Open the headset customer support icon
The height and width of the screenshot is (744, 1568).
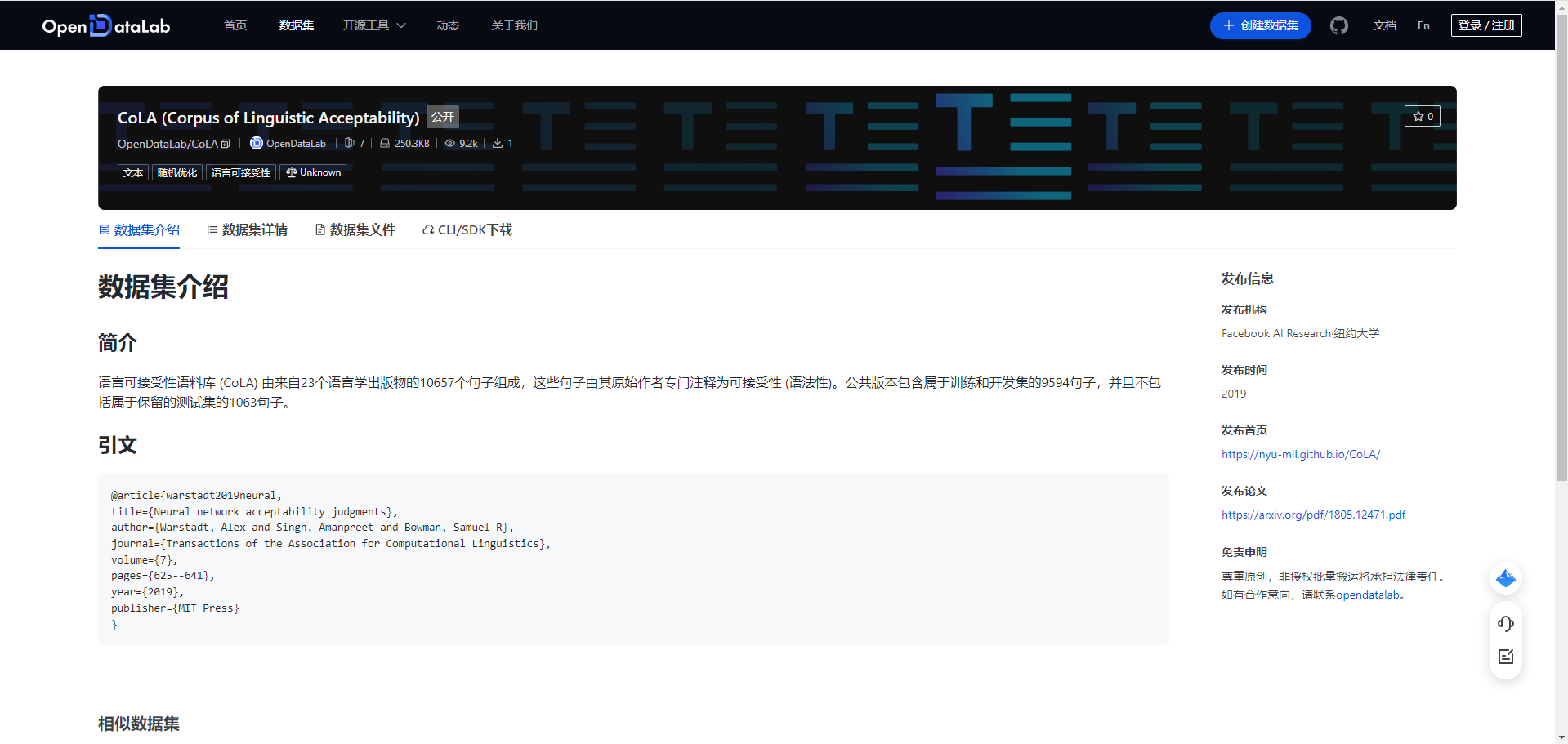[1505, 624]
